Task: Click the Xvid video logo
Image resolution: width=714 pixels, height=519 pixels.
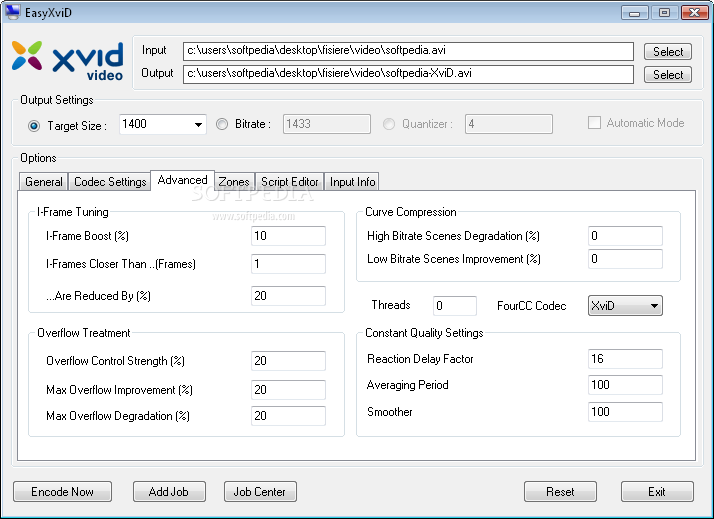Action: [x=67, y=61]
